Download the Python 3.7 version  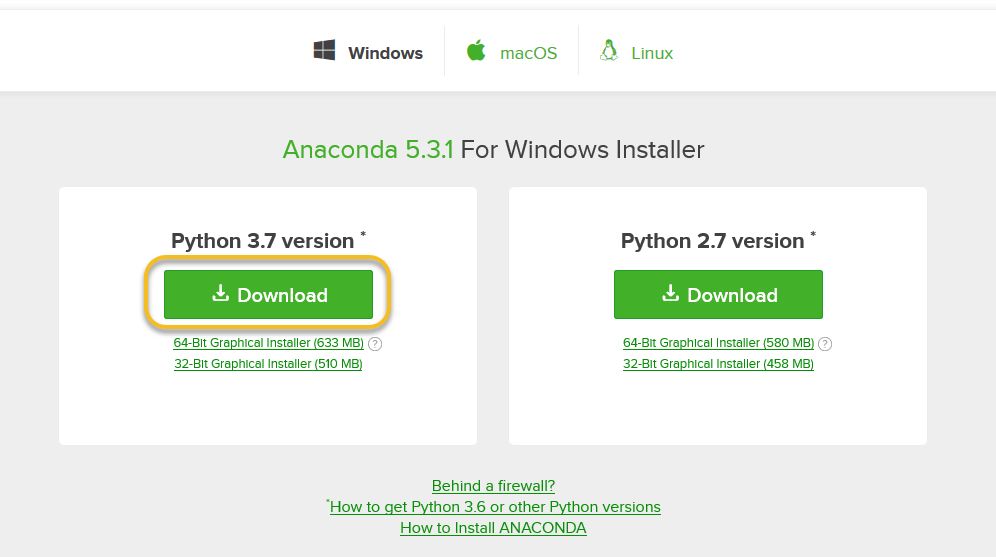point(268,295)
